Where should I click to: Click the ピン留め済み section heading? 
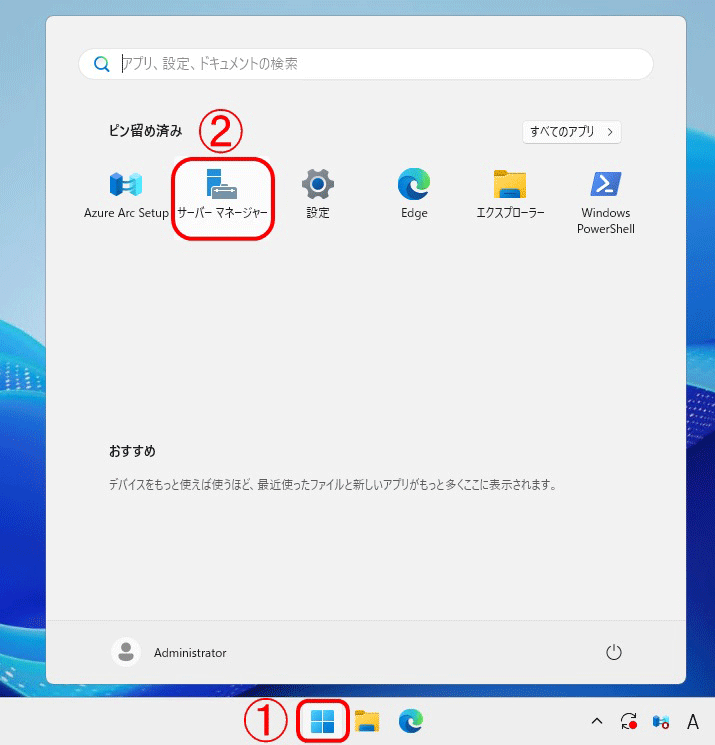point(146,131)
